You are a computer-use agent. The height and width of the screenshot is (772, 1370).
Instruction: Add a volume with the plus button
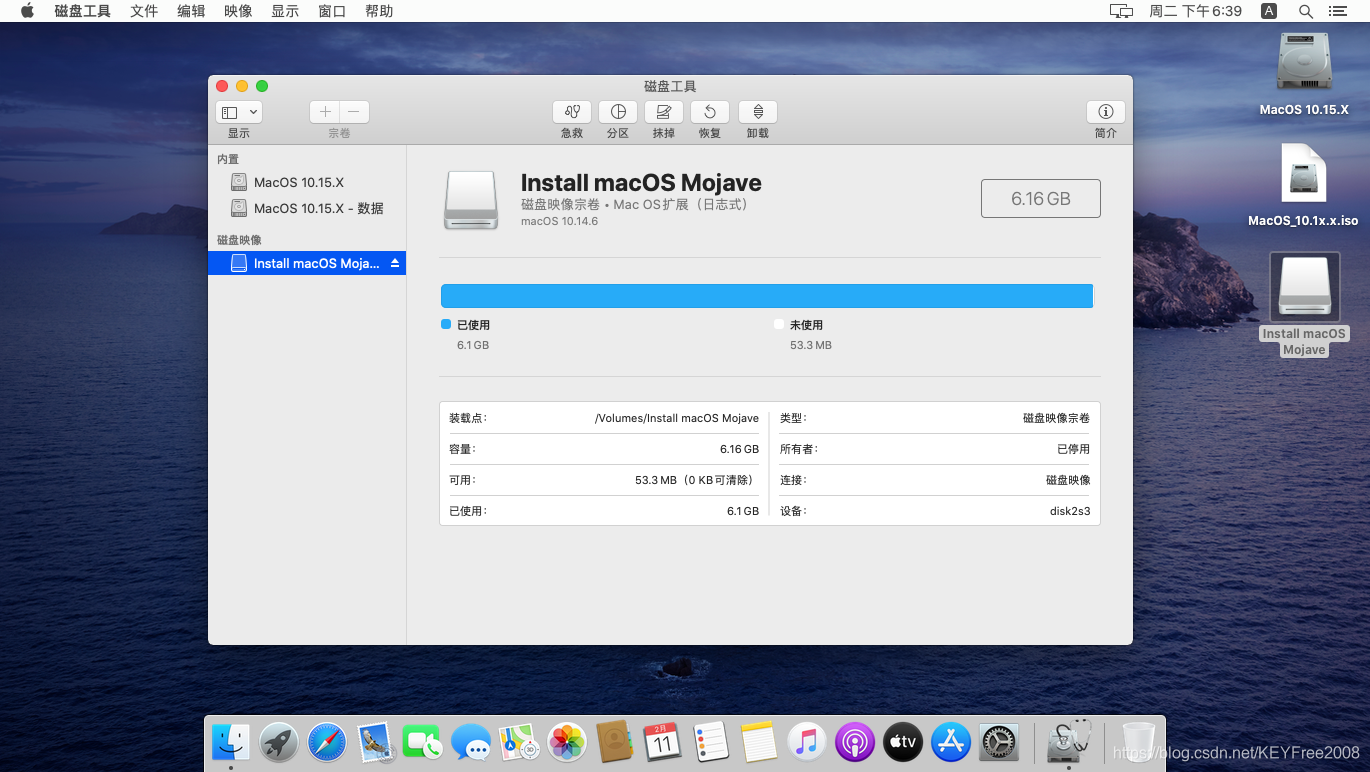pos(325,112)
